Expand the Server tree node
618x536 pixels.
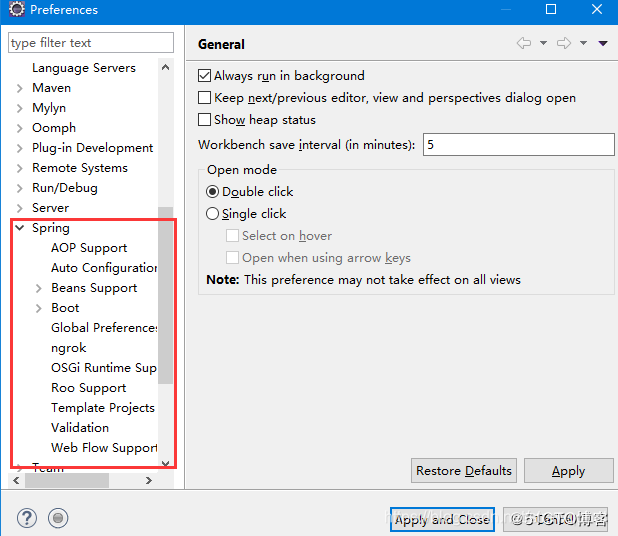click(20, 208)
